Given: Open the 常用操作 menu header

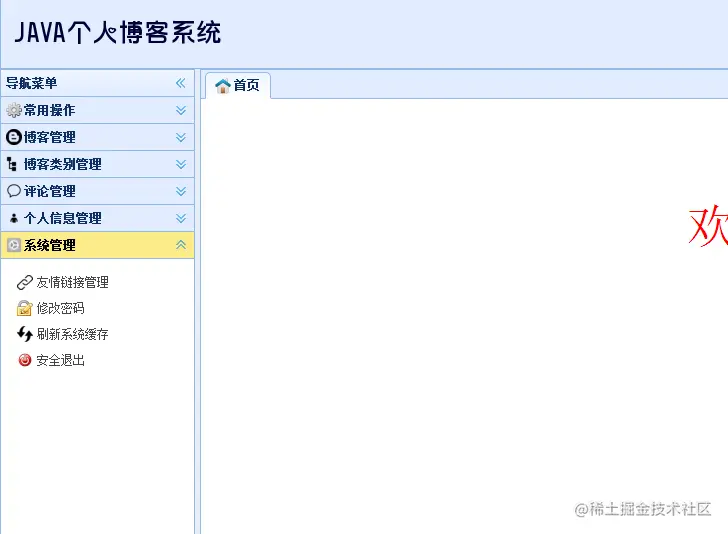Looking at the screenshot, I should tap(98, 110).
